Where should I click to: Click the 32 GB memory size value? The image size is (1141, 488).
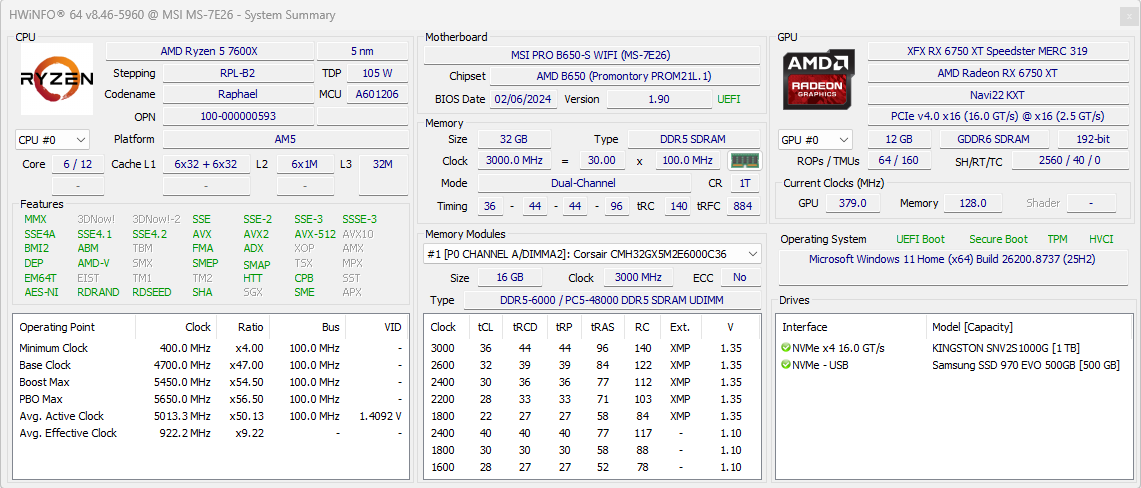point(514,140)
